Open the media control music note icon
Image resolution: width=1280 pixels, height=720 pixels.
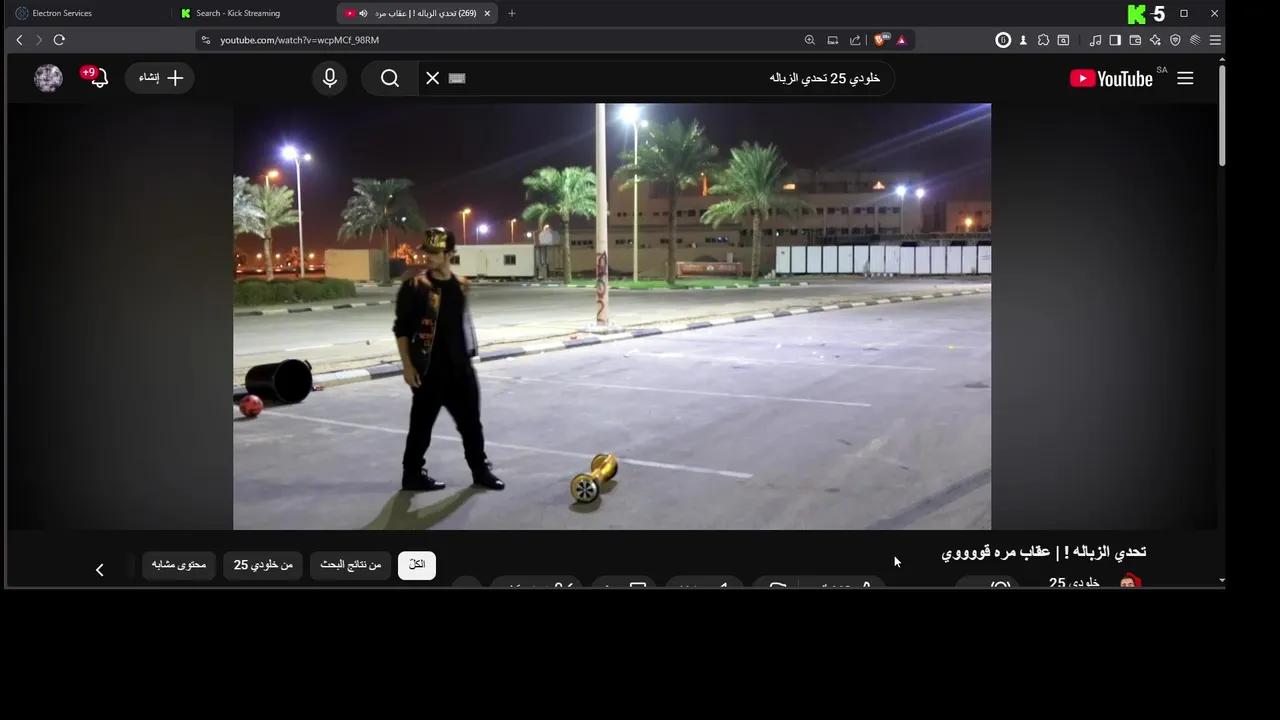pos(1095,40)
